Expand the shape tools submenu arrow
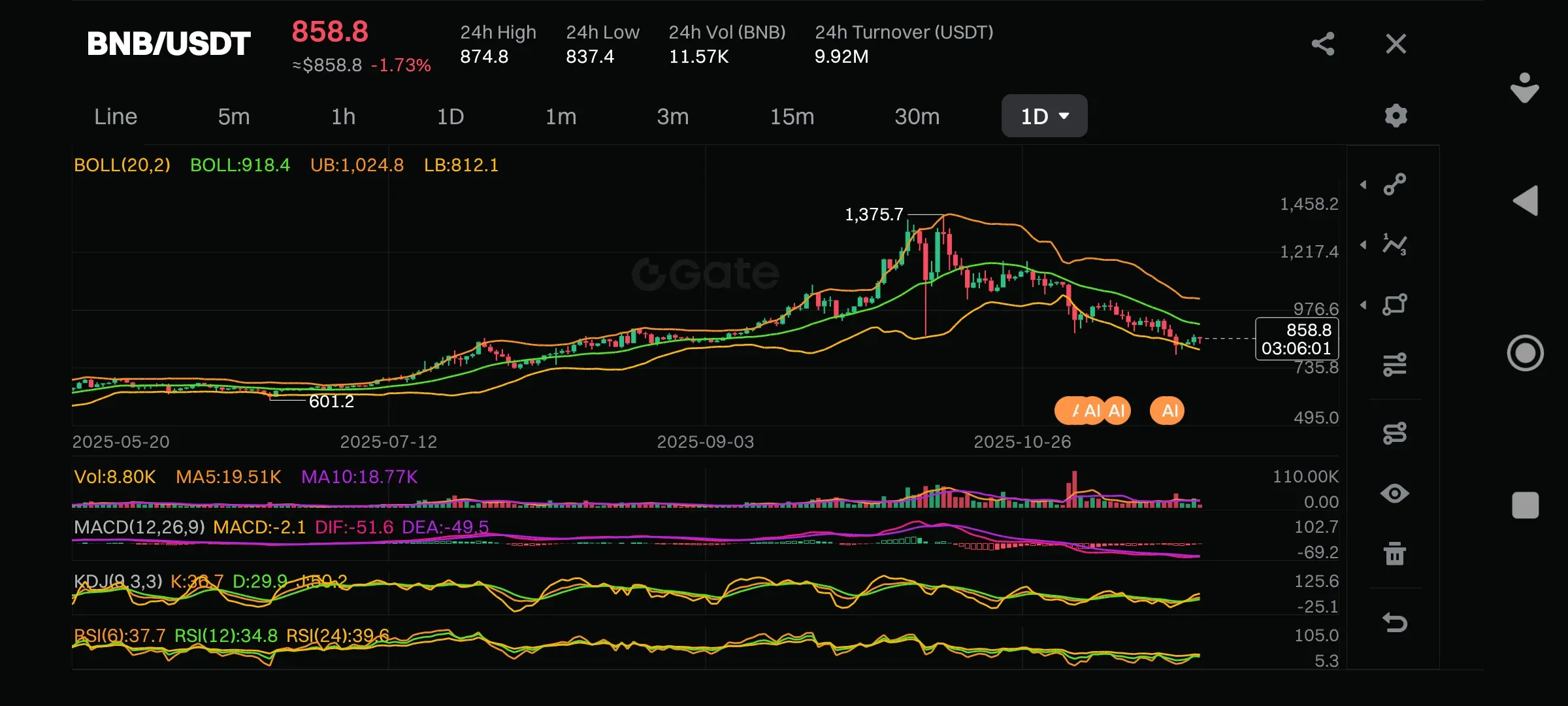The width and height of the screenshot is (1568, 706). point(1364,305)
